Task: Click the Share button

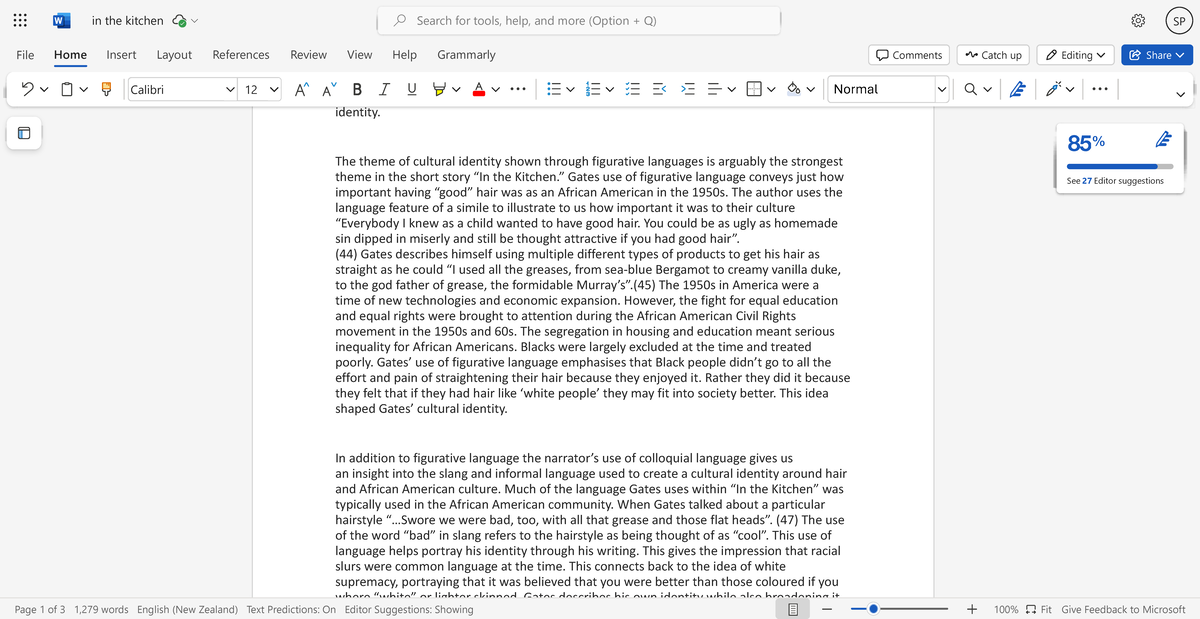Action: (1157, 55)
